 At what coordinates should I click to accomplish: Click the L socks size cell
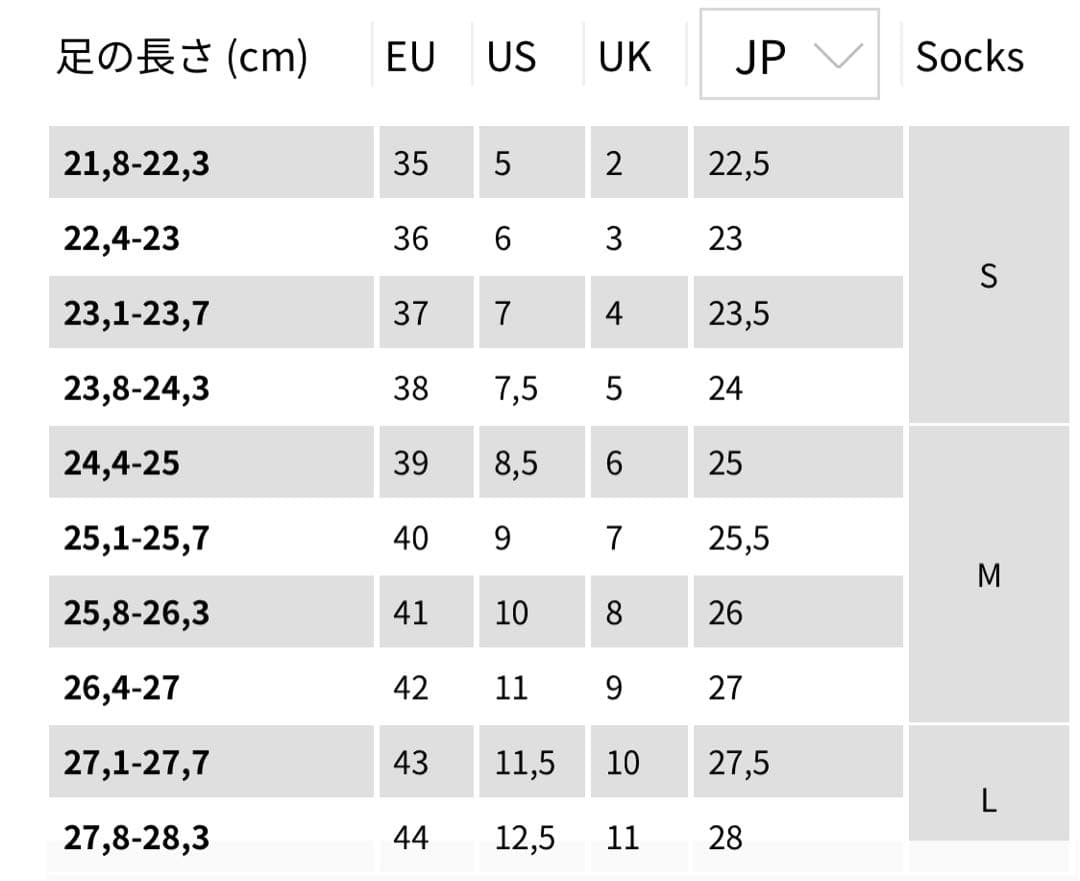(988, 800)
